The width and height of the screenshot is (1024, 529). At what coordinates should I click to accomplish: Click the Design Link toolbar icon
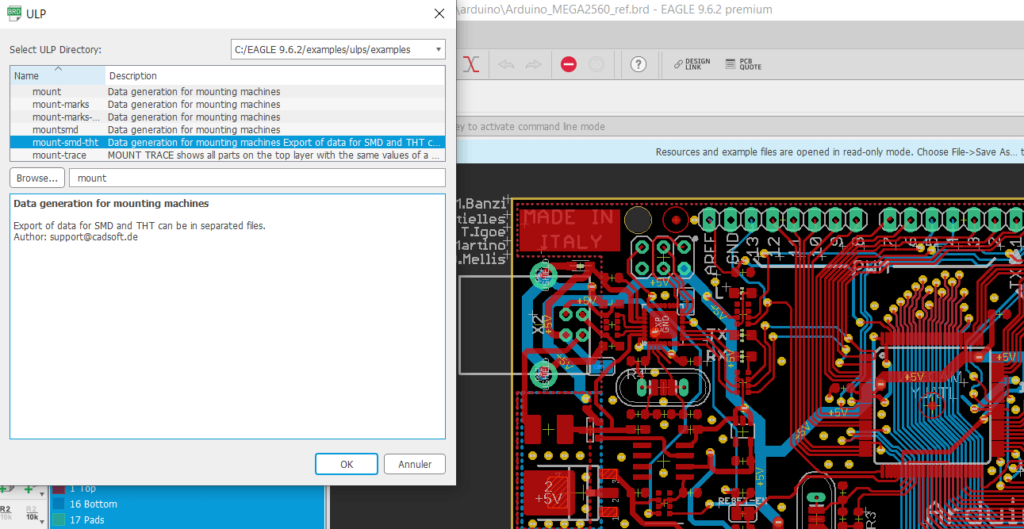(x=692, y=64)
